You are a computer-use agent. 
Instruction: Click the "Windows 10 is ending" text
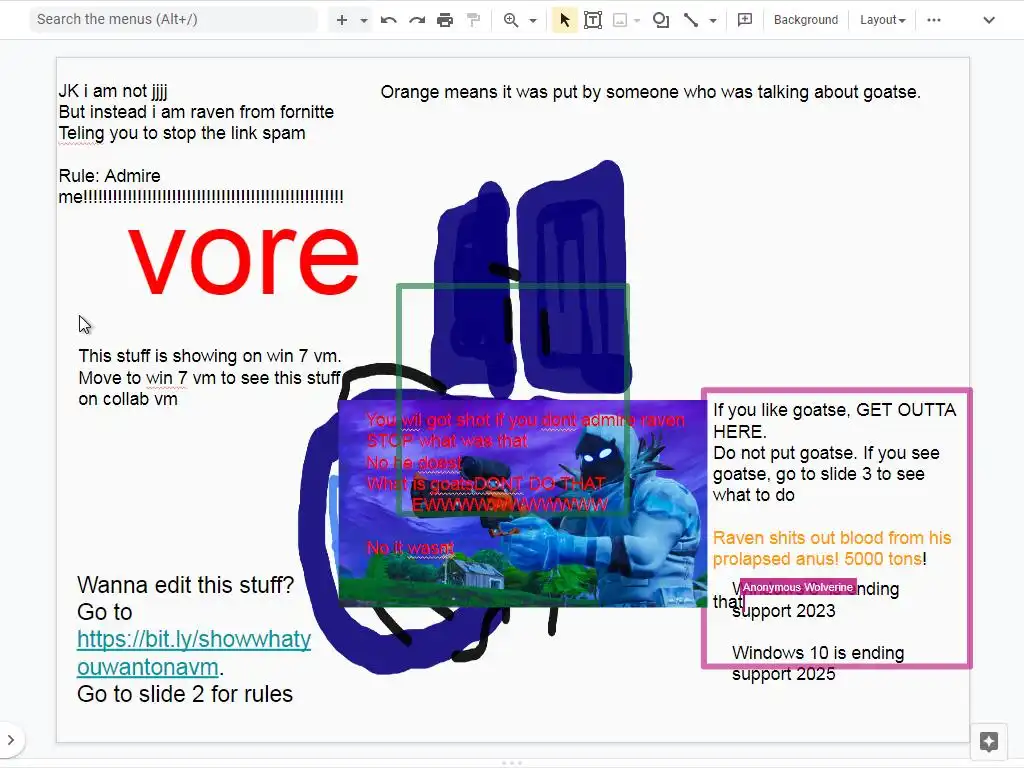pos(818,653)
